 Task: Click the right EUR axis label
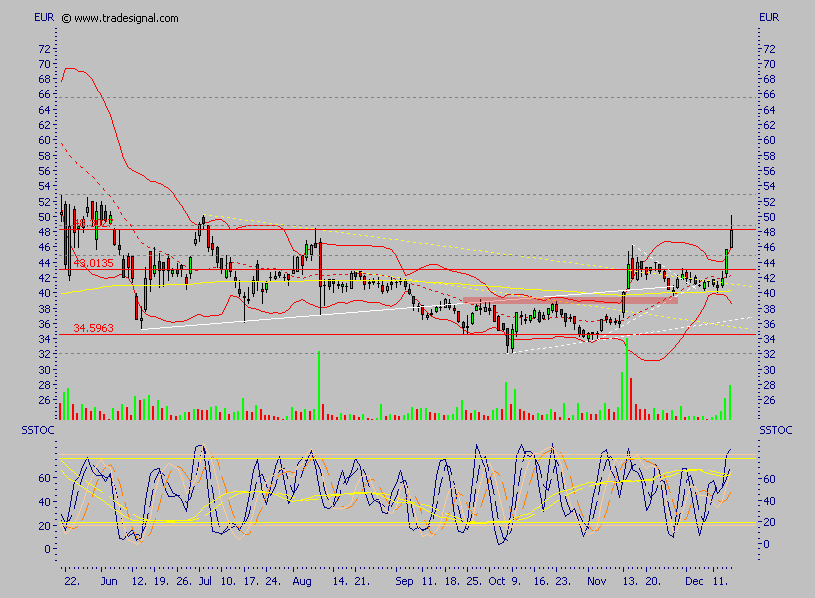click(x=770, y=16)
